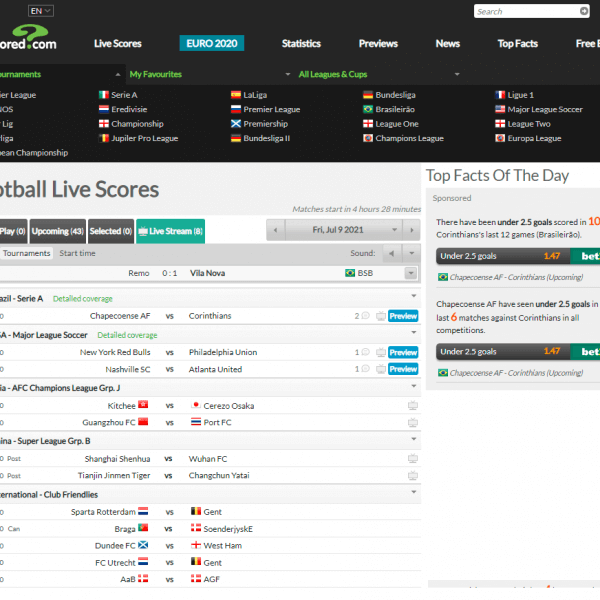Image resolution: width=600 pixels, height=600 pixels.
Task: Click the Scottish Premiership flag icon
Action: [x=236, y=124]
